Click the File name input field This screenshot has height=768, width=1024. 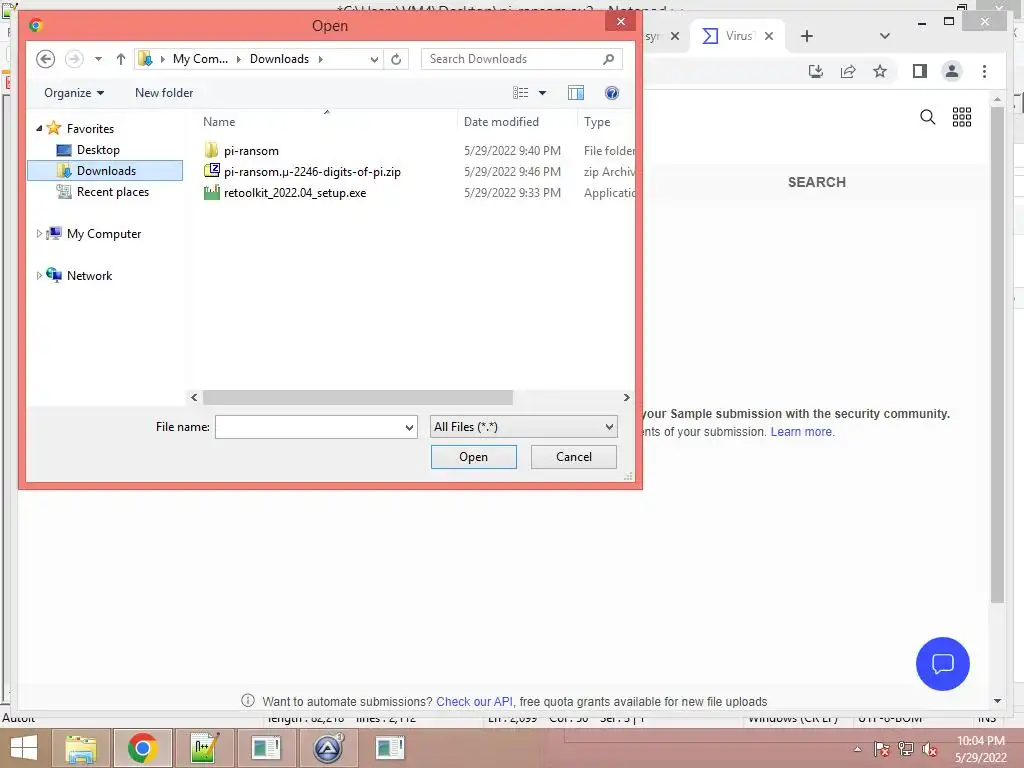click(309, 427)
